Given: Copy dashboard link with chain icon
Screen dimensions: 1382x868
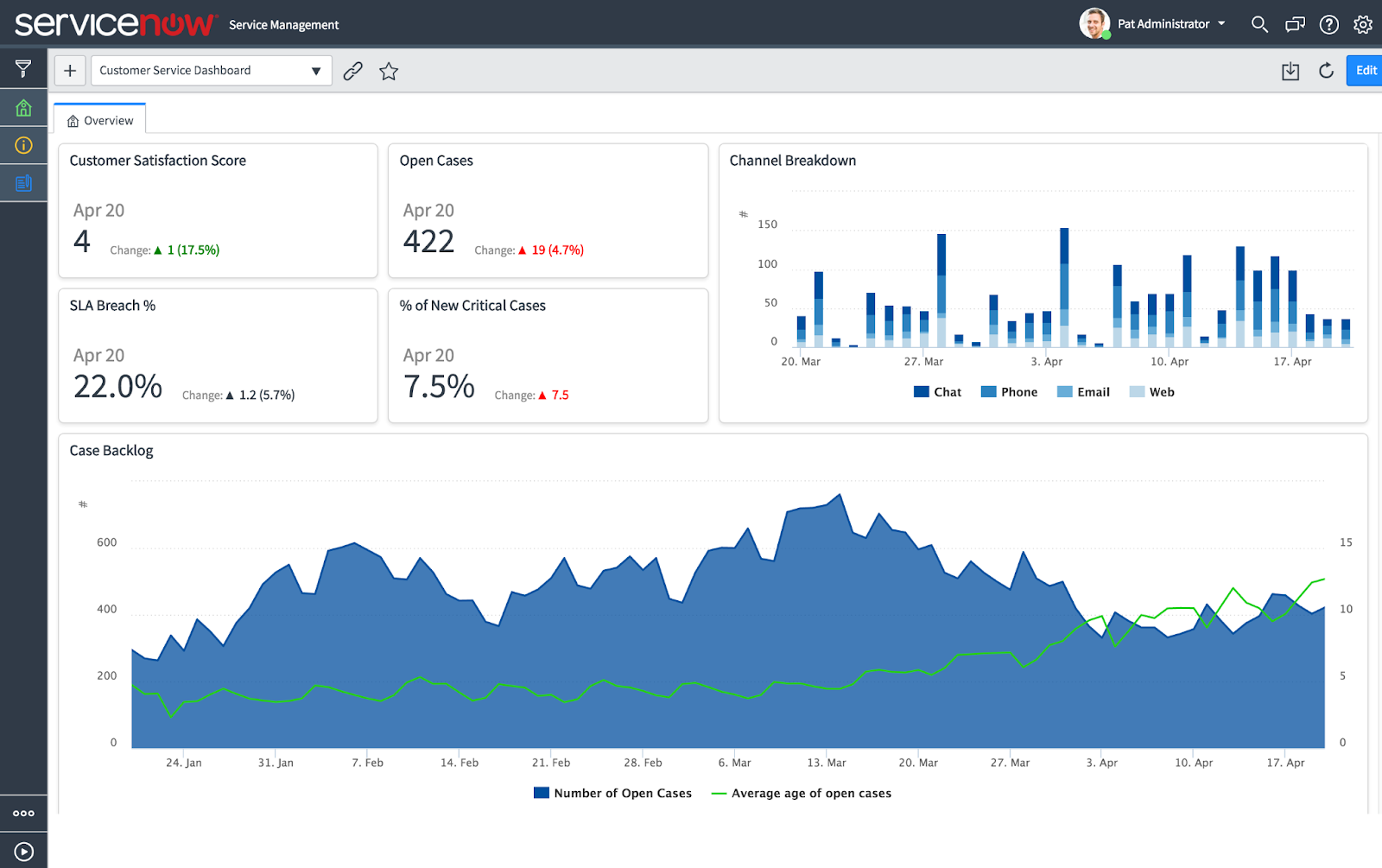Looking at the screenshot, I should pyautogui.click(x=352, y=72).
